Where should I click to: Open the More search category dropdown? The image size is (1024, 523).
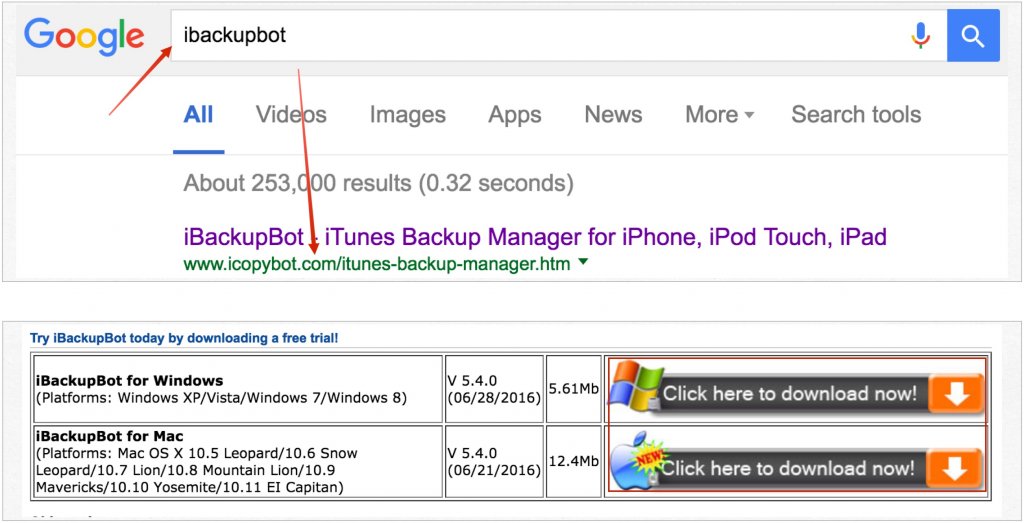click(719, 115)
